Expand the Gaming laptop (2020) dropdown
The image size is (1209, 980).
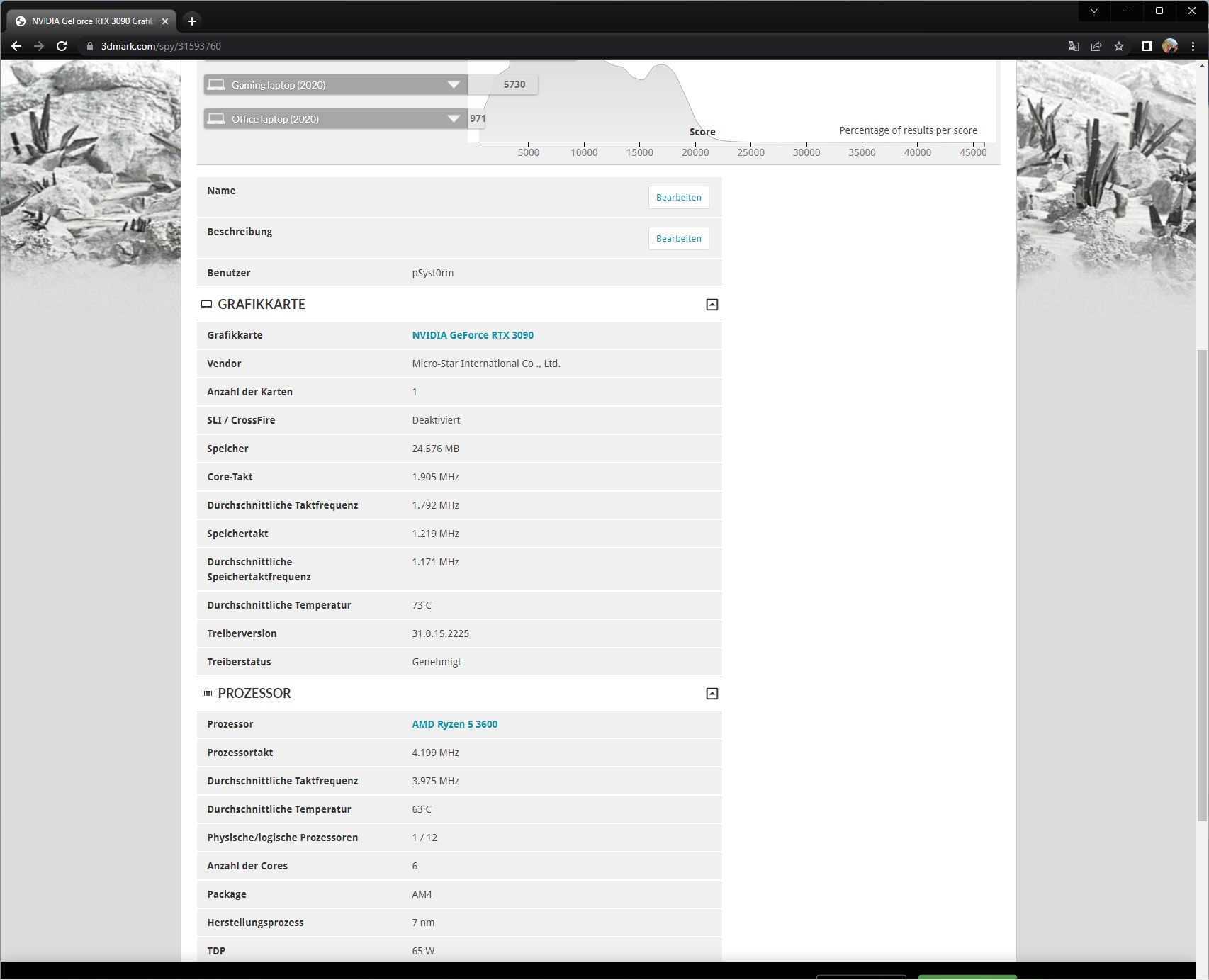pyautogui.click(x=454, y=85)
